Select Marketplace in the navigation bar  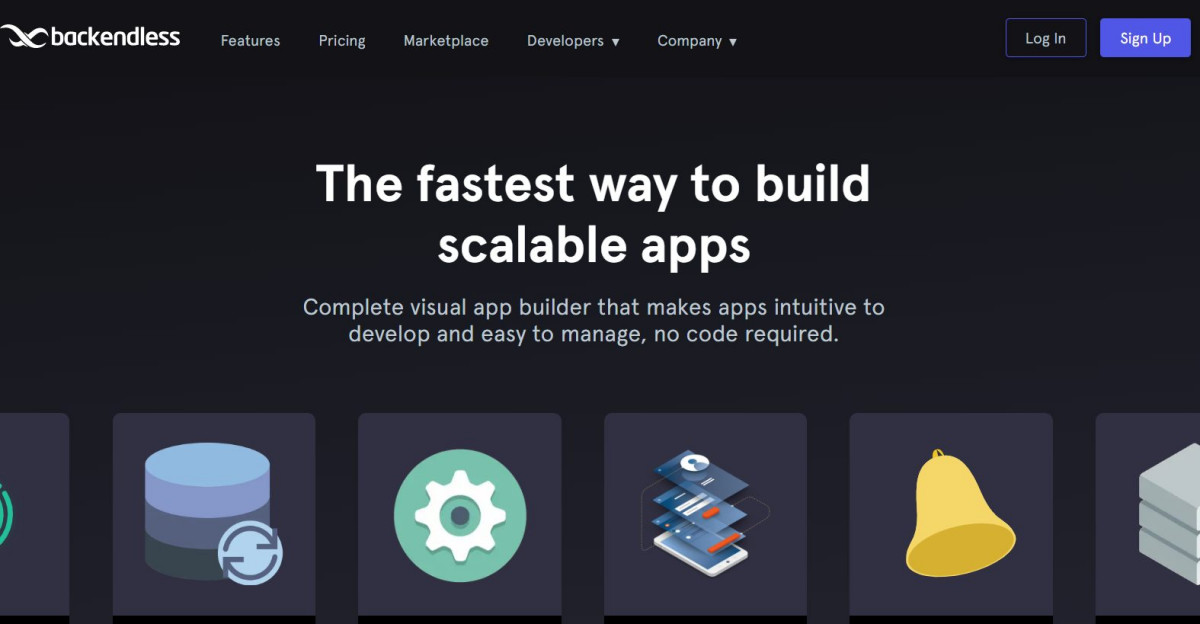pyautogui.click(x=445, y=41)
